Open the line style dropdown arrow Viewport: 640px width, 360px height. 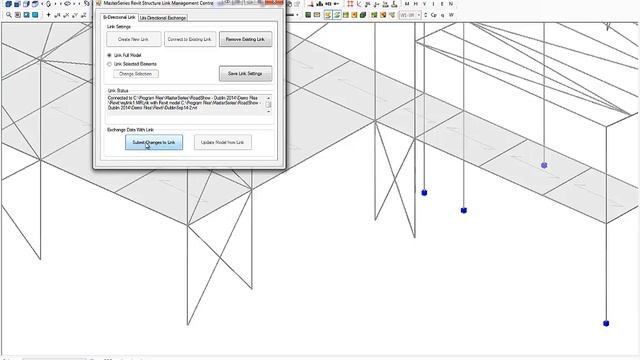[298, 15]
